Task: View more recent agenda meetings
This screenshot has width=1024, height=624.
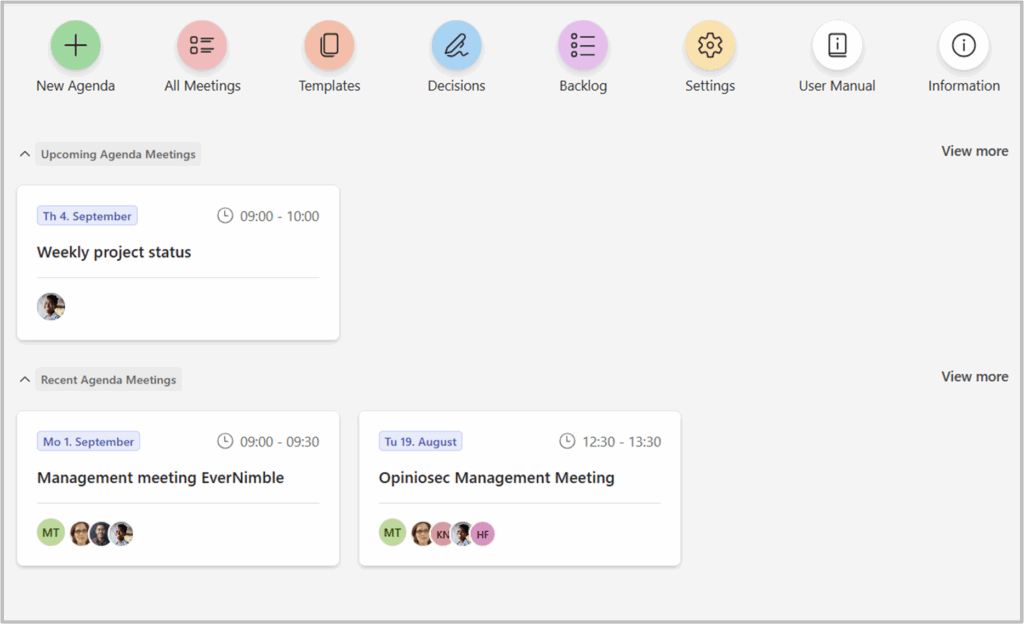Action: (974, 376)
